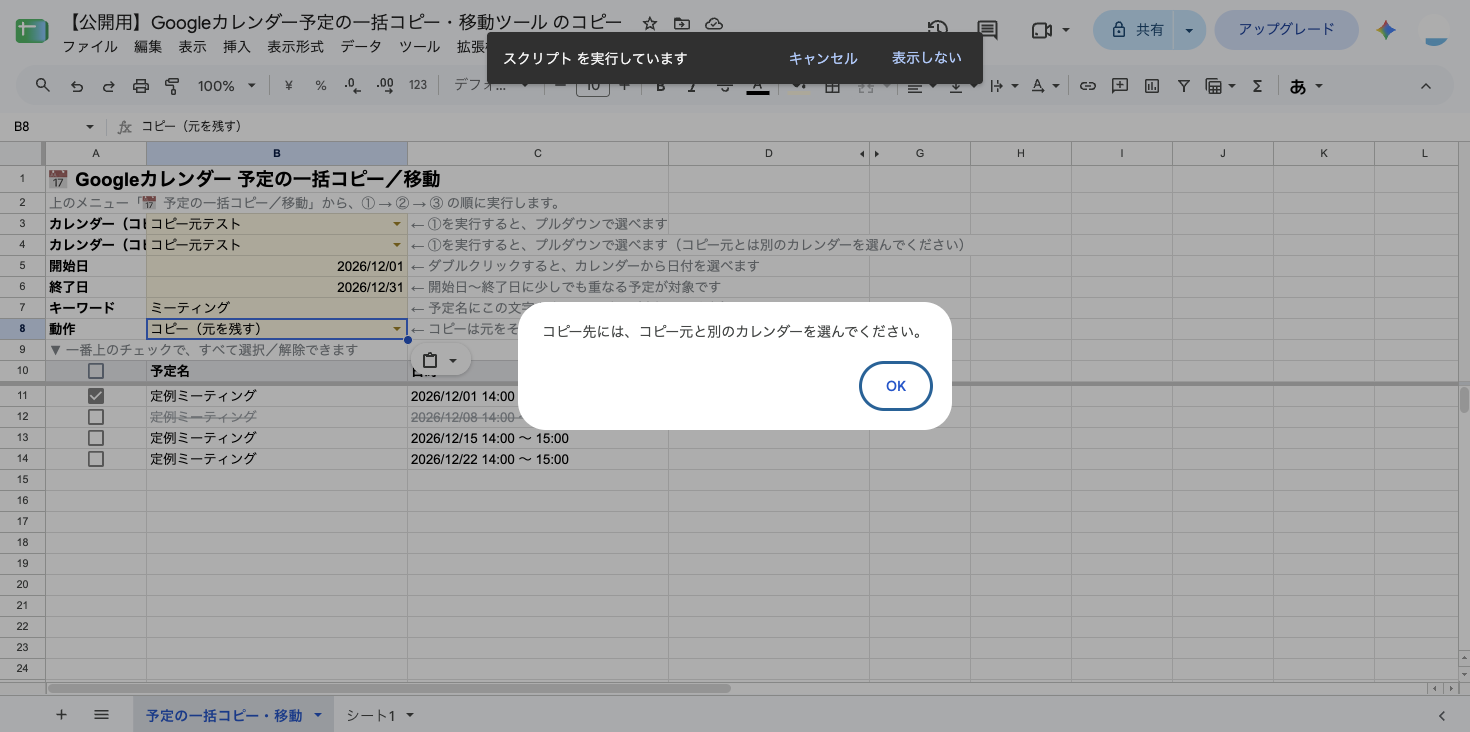The width and height of the screenshot is (1470, 732).
Task: Check the box for 2026/12/22 meeting row
Action: [96, 459]
